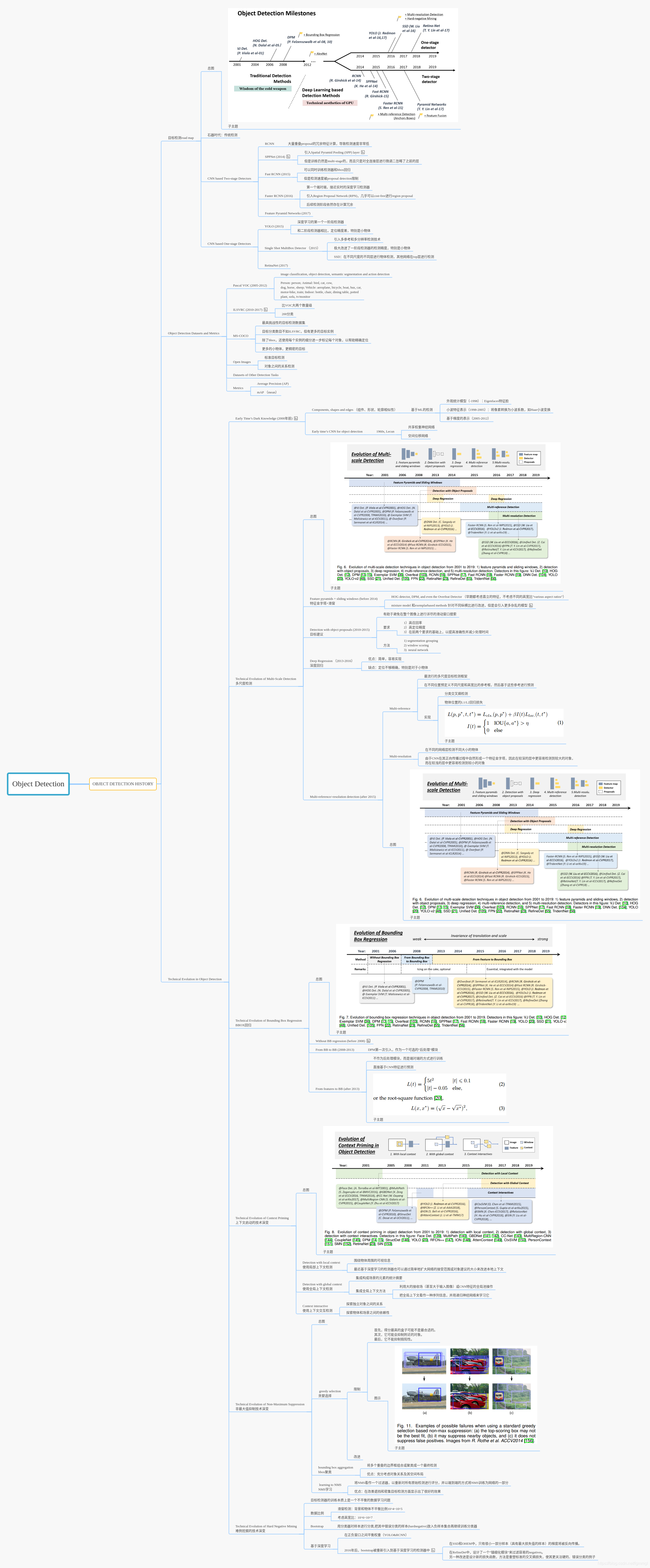The width and height of the screenshot is (650, 1568).
Task: Select the Detection with local context node
Action: click(321, 1264)
